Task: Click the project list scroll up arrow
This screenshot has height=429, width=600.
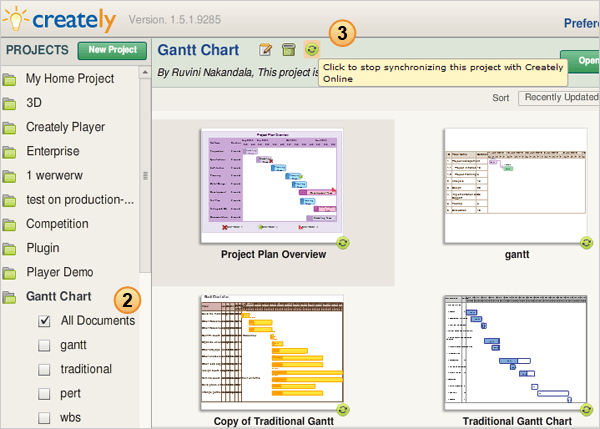Action: 145,72
